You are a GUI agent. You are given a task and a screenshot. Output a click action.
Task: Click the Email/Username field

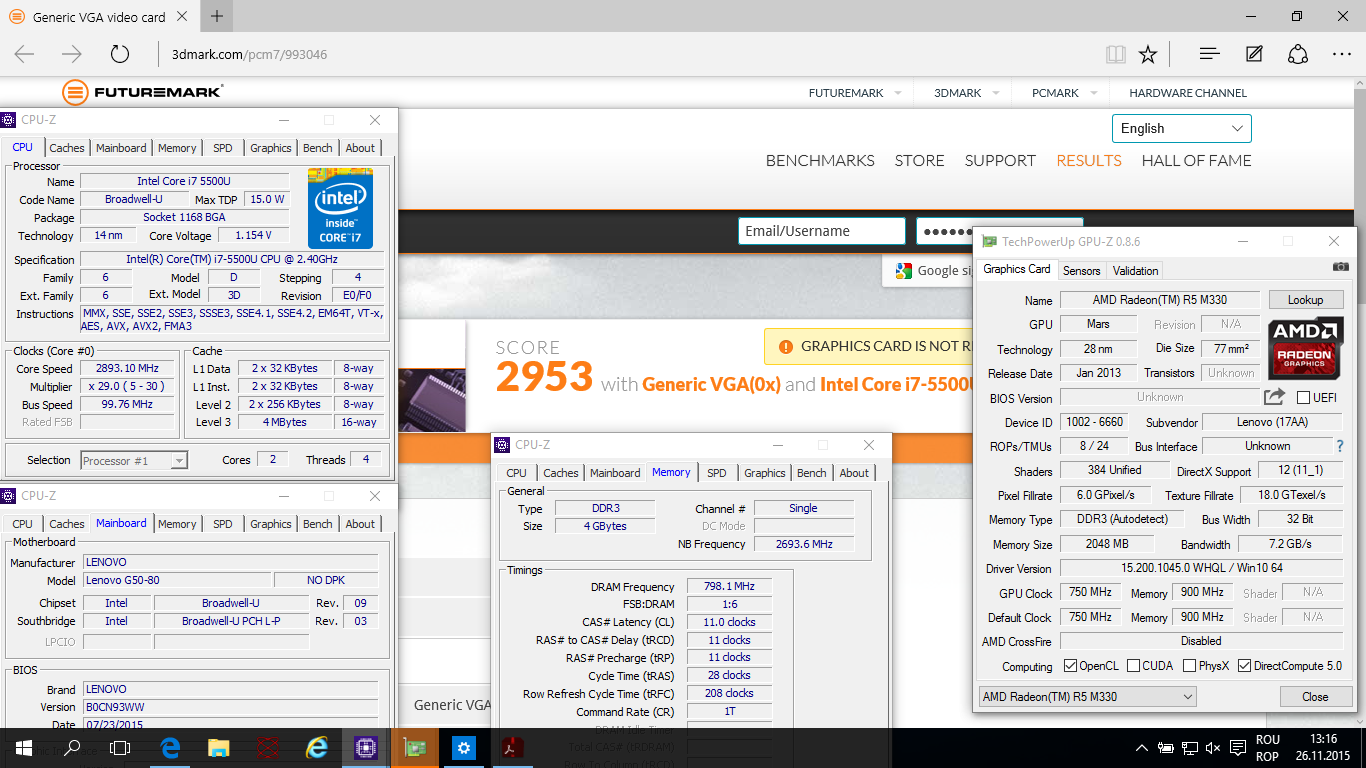pos(821,231)
